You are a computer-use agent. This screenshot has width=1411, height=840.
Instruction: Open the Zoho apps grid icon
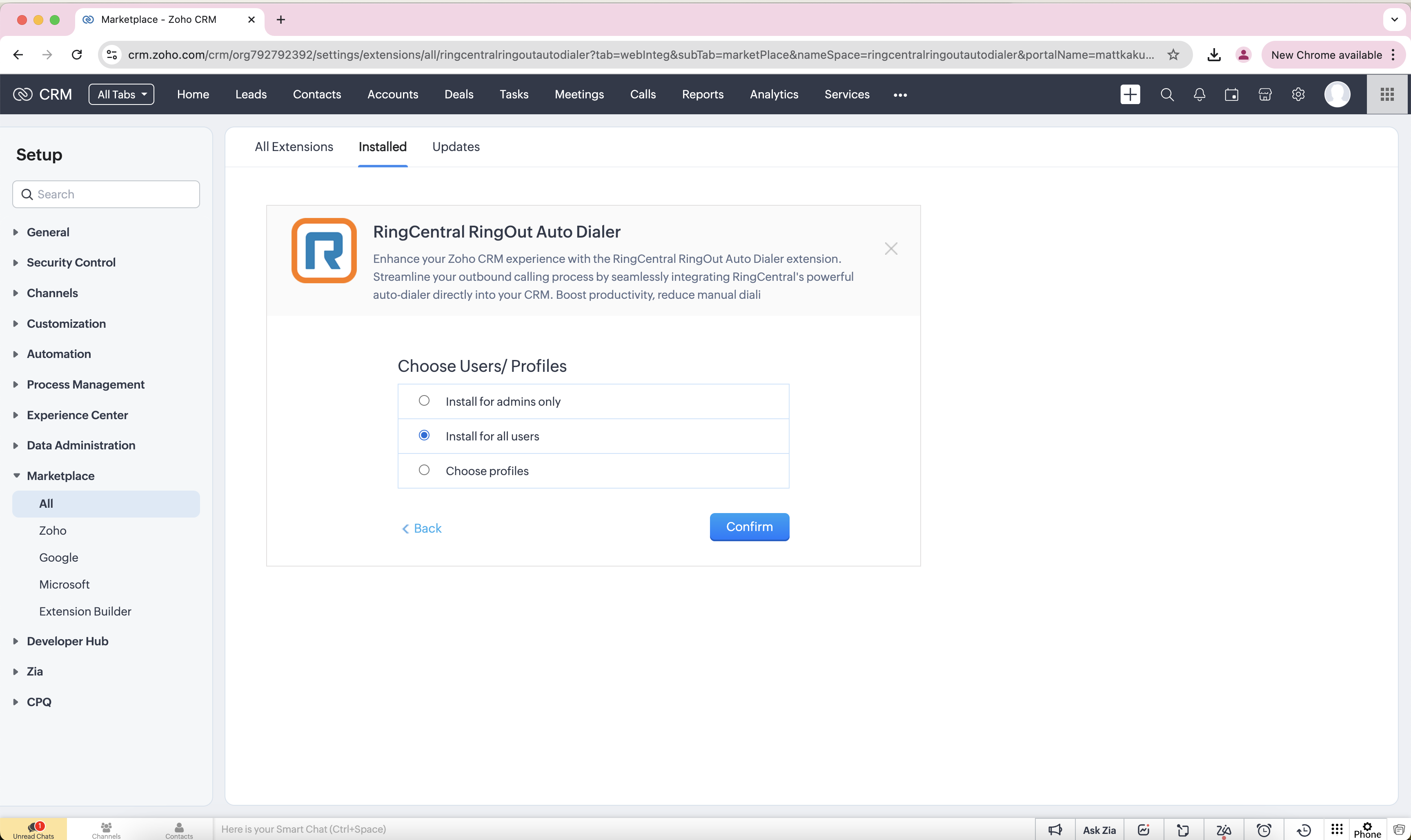pos(1387,95)
